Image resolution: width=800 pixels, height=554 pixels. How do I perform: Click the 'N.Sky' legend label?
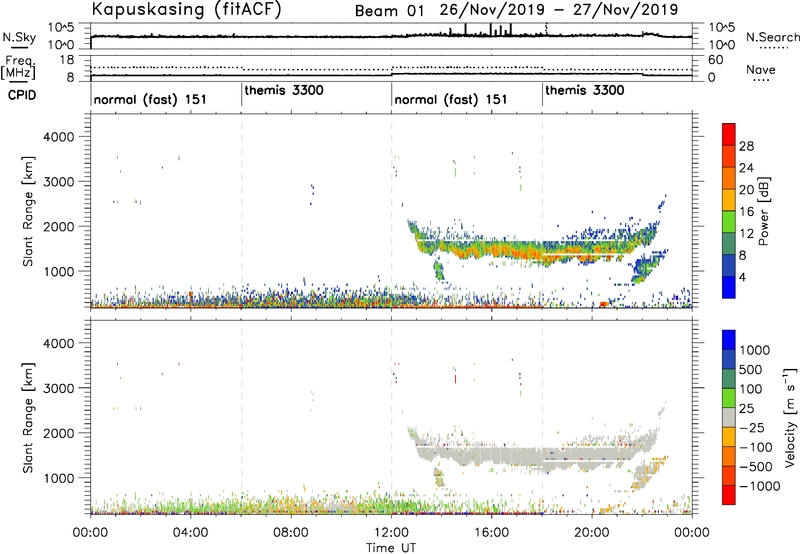[x=19, y=37]
